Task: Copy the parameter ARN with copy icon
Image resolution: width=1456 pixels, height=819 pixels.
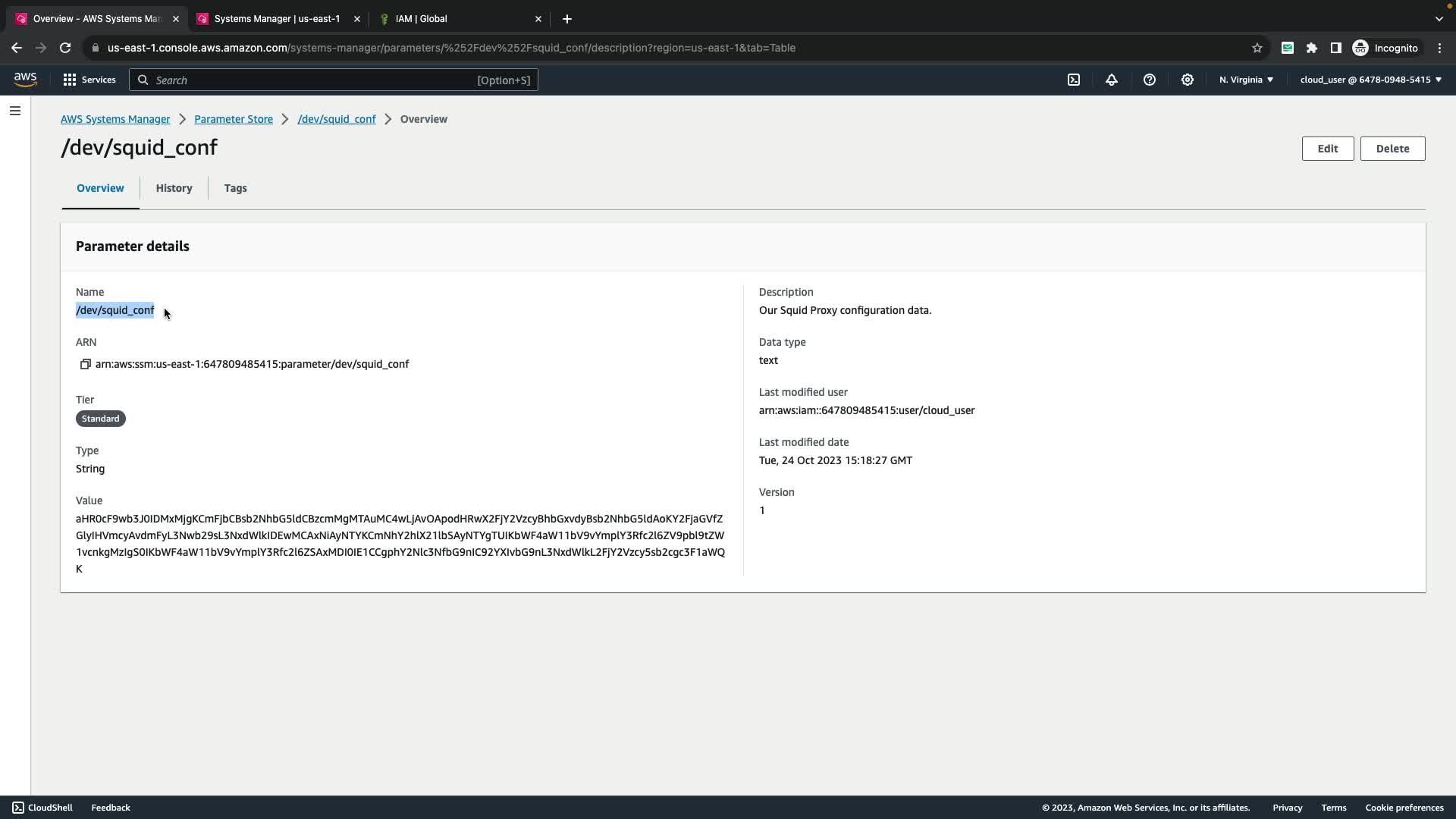Action: coord(86,365)
